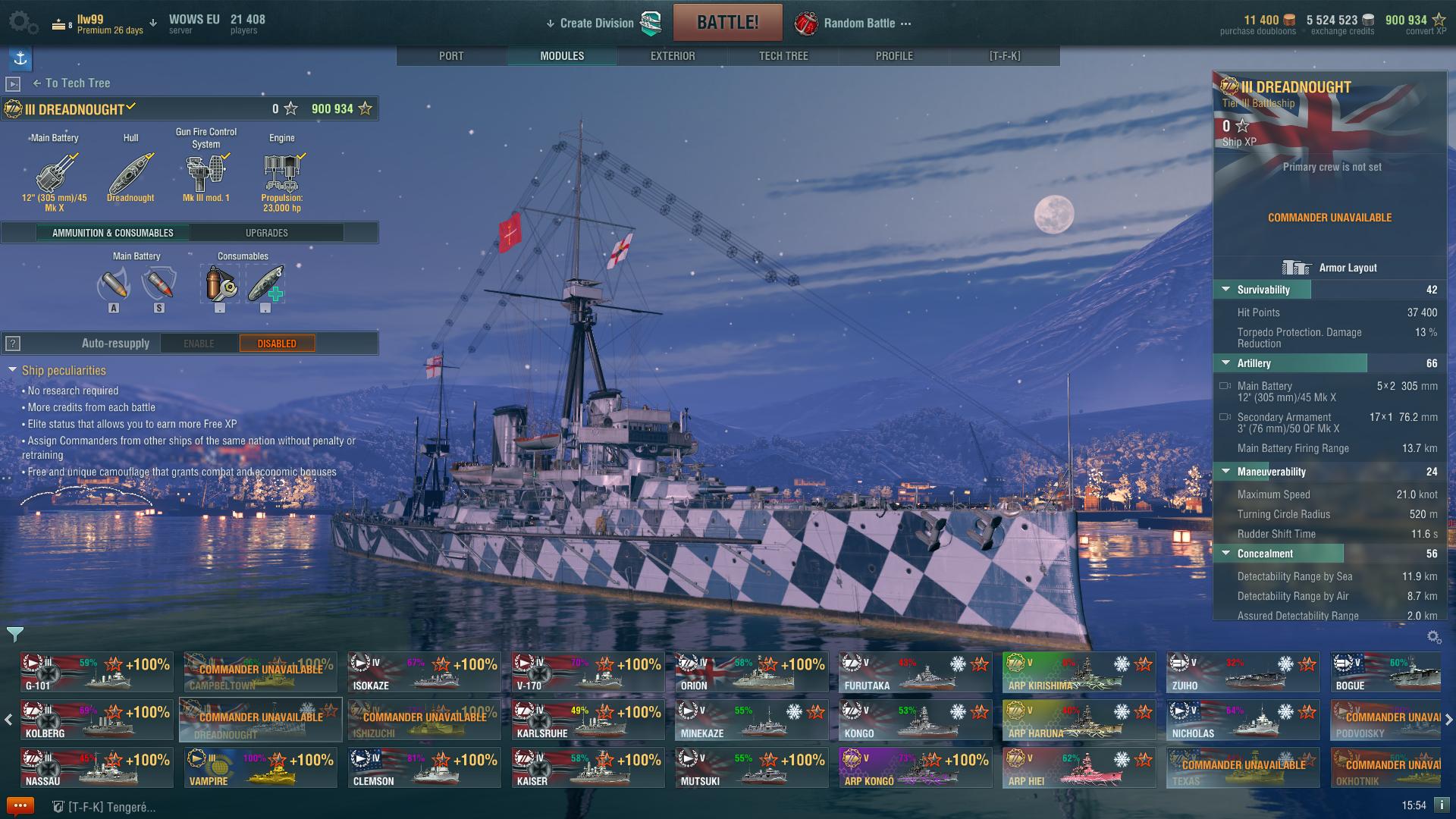The height and width of the screenshot is (819, 1456).
Task: Collapse the Artillery stats section
Action: click(1225, 363)
